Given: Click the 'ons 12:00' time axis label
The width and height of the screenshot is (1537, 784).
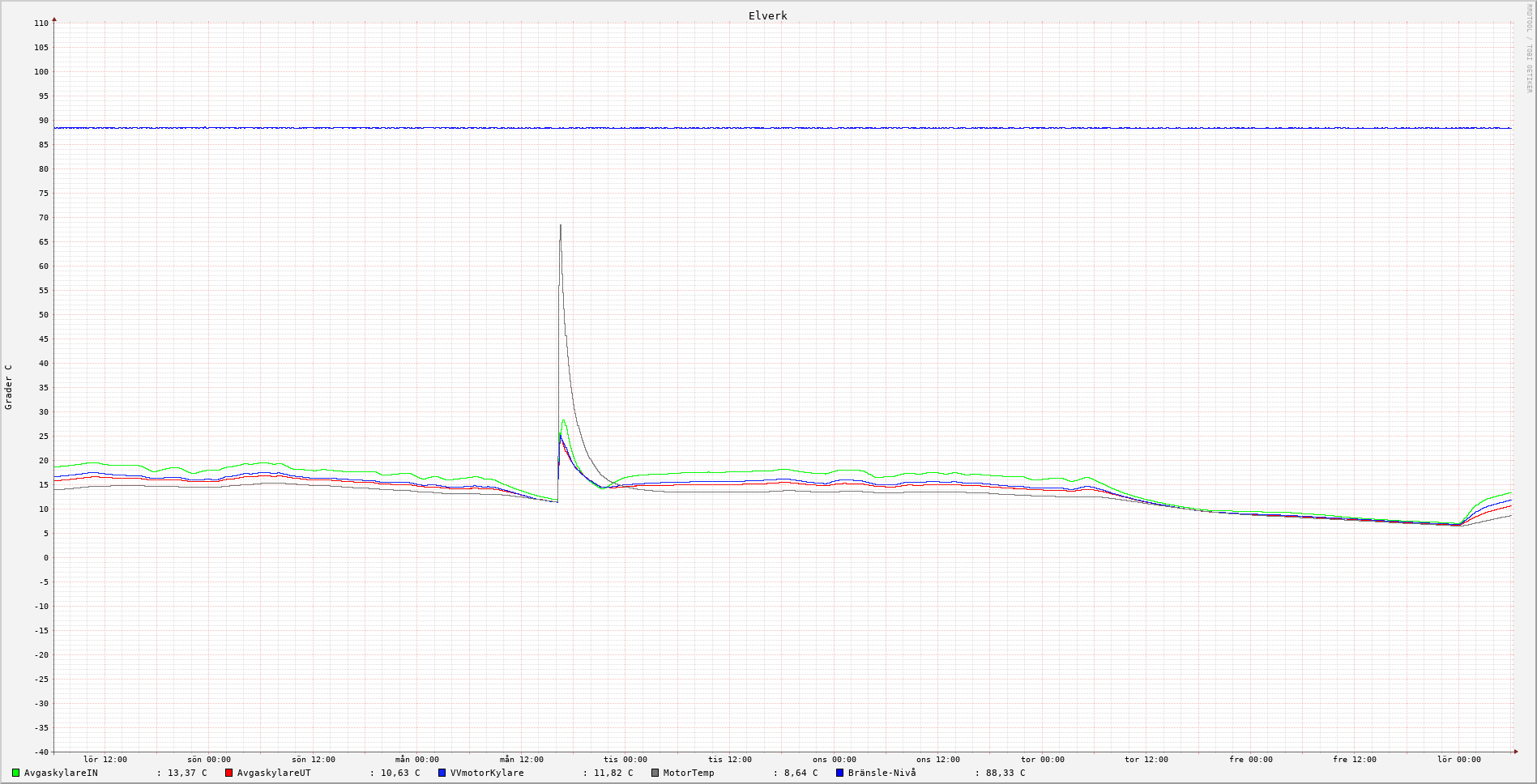Looking at the screenshot, I should (x=938, y=760).
